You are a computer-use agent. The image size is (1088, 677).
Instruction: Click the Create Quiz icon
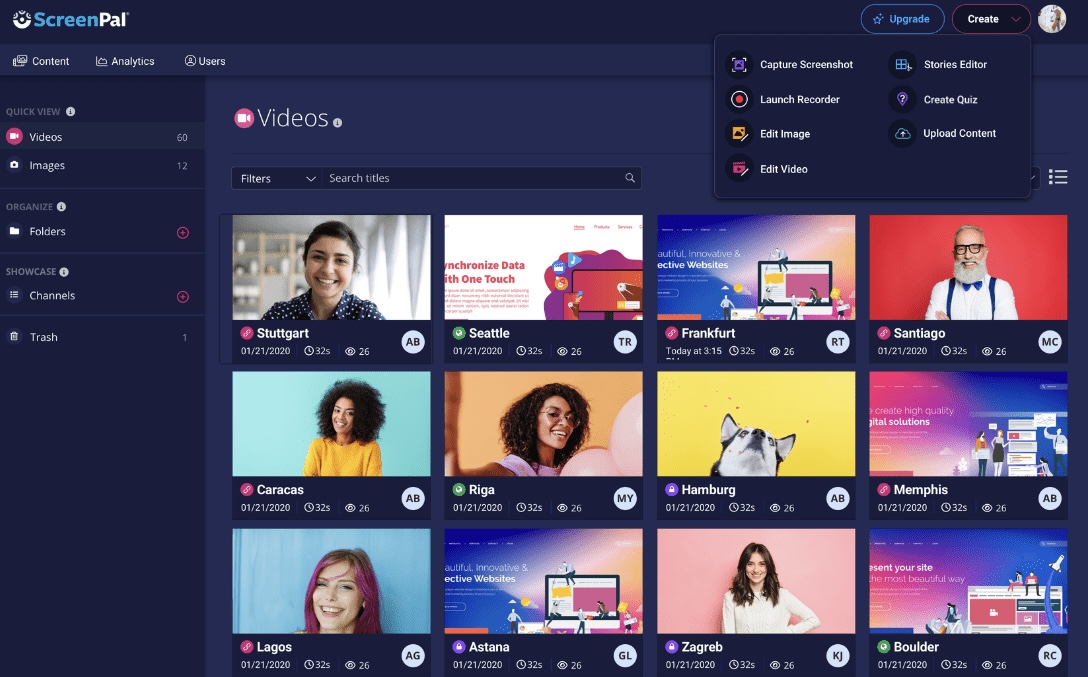902,99
